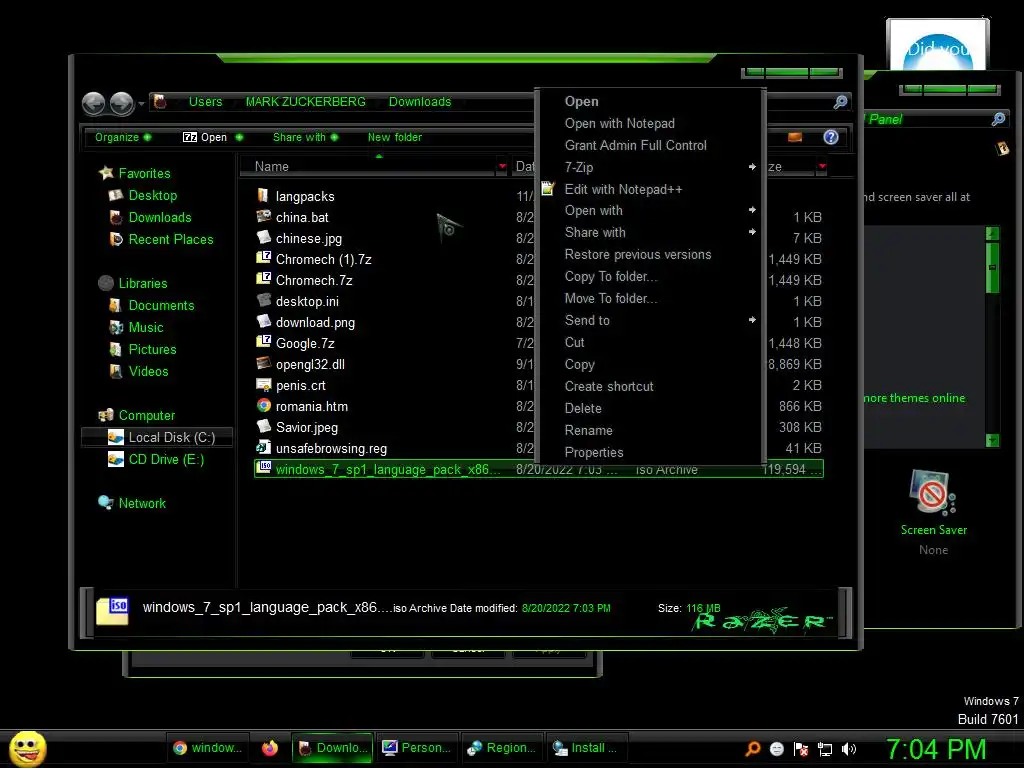
Task: Open the Videos library
Action: 138,372
